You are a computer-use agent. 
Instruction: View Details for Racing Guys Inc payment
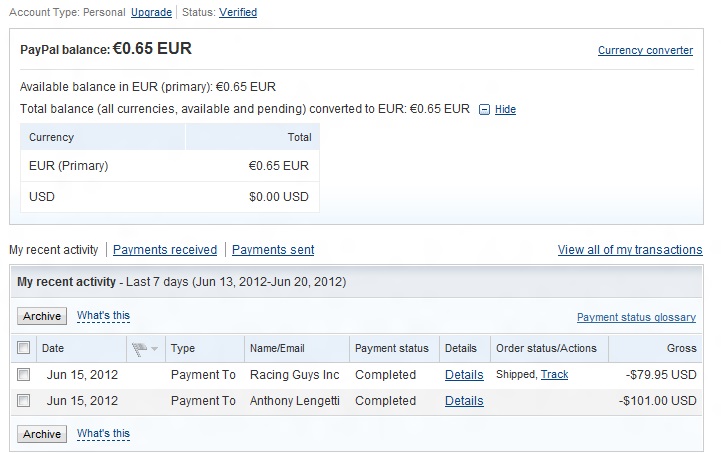click(x=464, y=375)
